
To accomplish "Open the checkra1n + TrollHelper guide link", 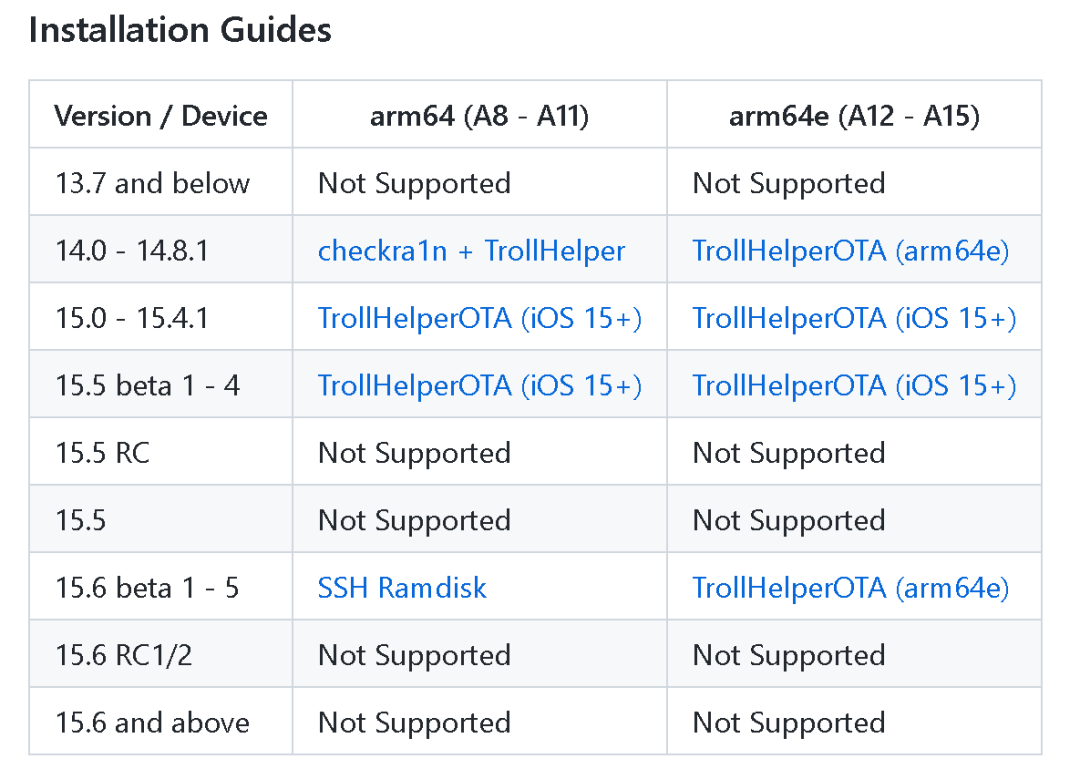I will [471, 250].
